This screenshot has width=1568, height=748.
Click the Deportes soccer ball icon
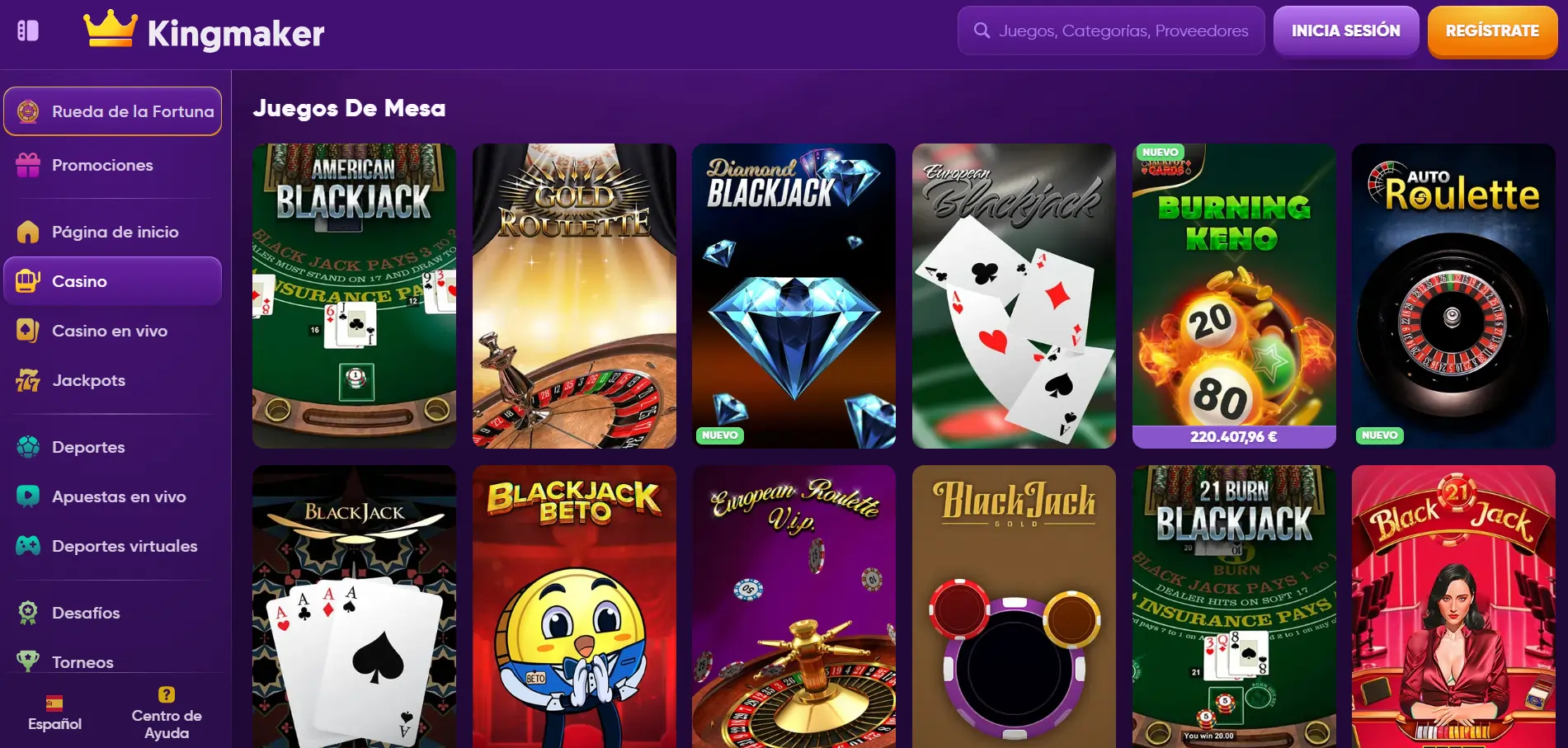point(28,447)
